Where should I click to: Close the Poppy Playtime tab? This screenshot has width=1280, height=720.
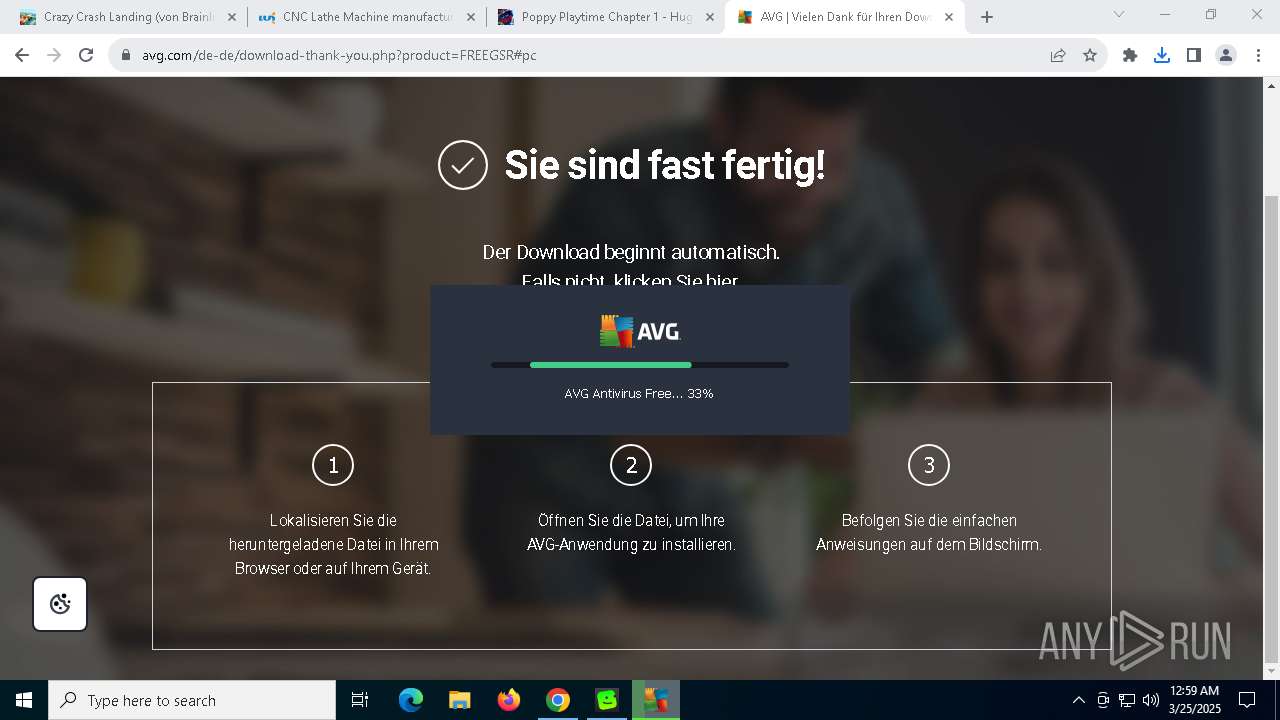pos(710,17)
